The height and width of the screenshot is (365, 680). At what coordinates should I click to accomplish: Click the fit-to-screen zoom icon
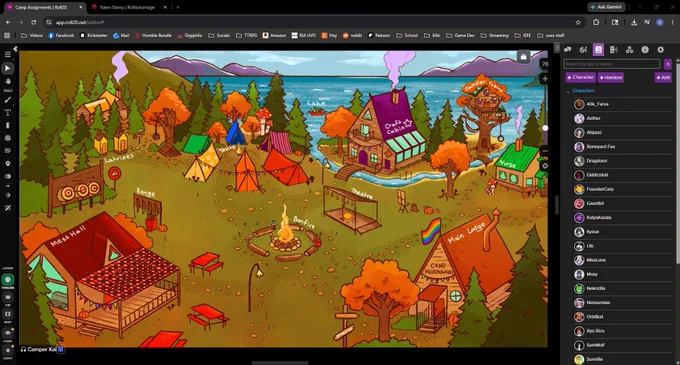(545, 166)
